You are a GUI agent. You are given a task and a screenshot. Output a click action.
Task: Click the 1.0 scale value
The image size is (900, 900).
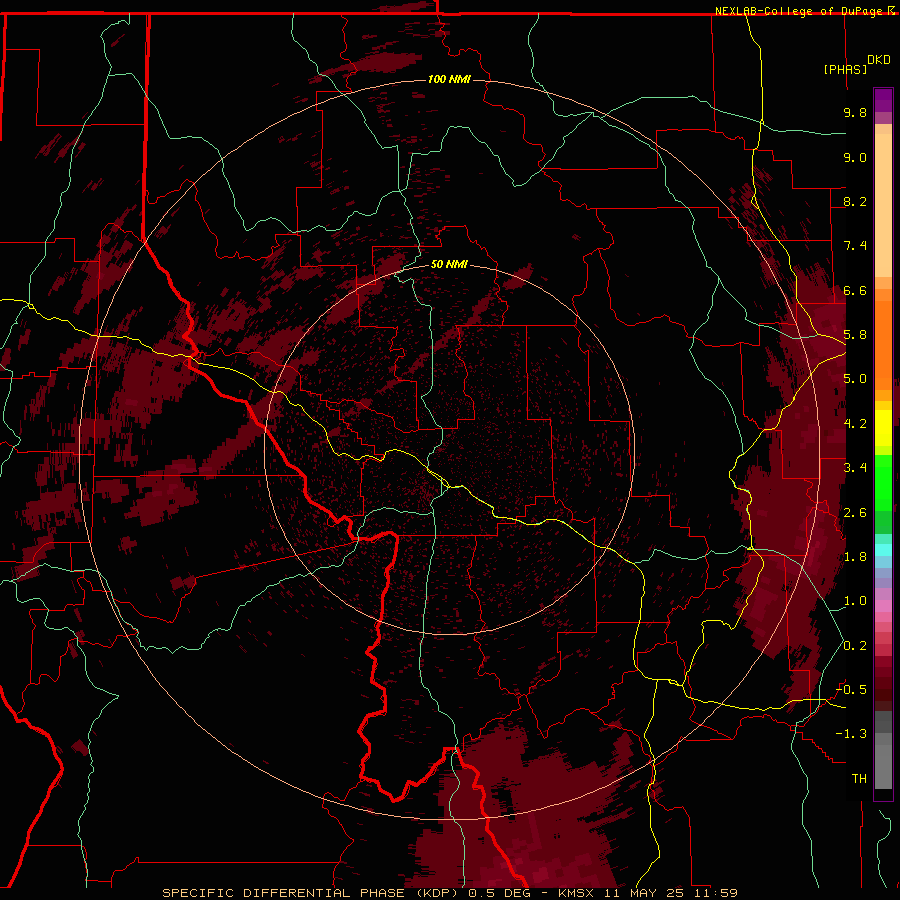tap(855, 601)
